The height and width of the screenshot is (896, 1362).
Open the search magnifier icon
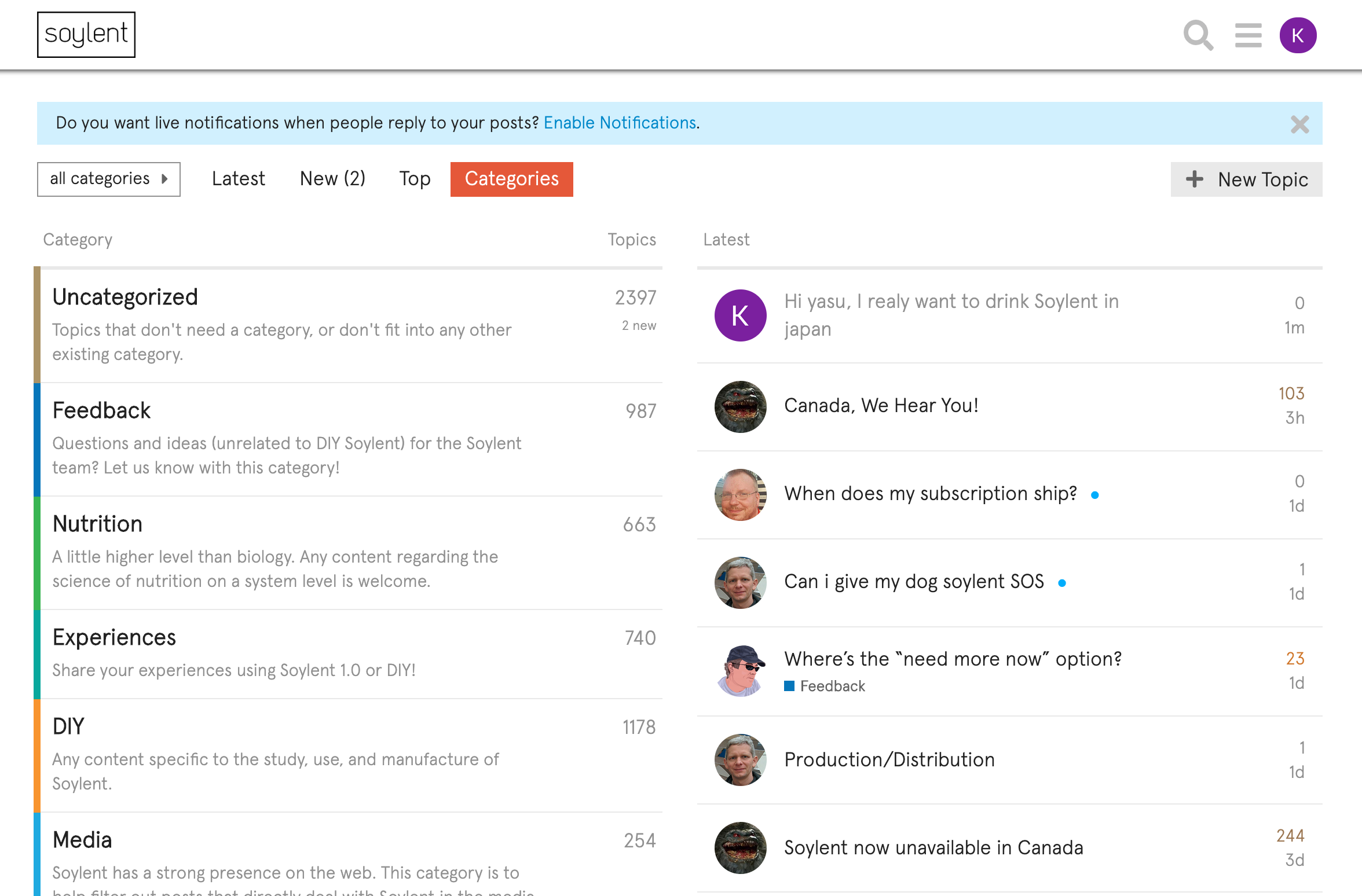click(1198, 35)
